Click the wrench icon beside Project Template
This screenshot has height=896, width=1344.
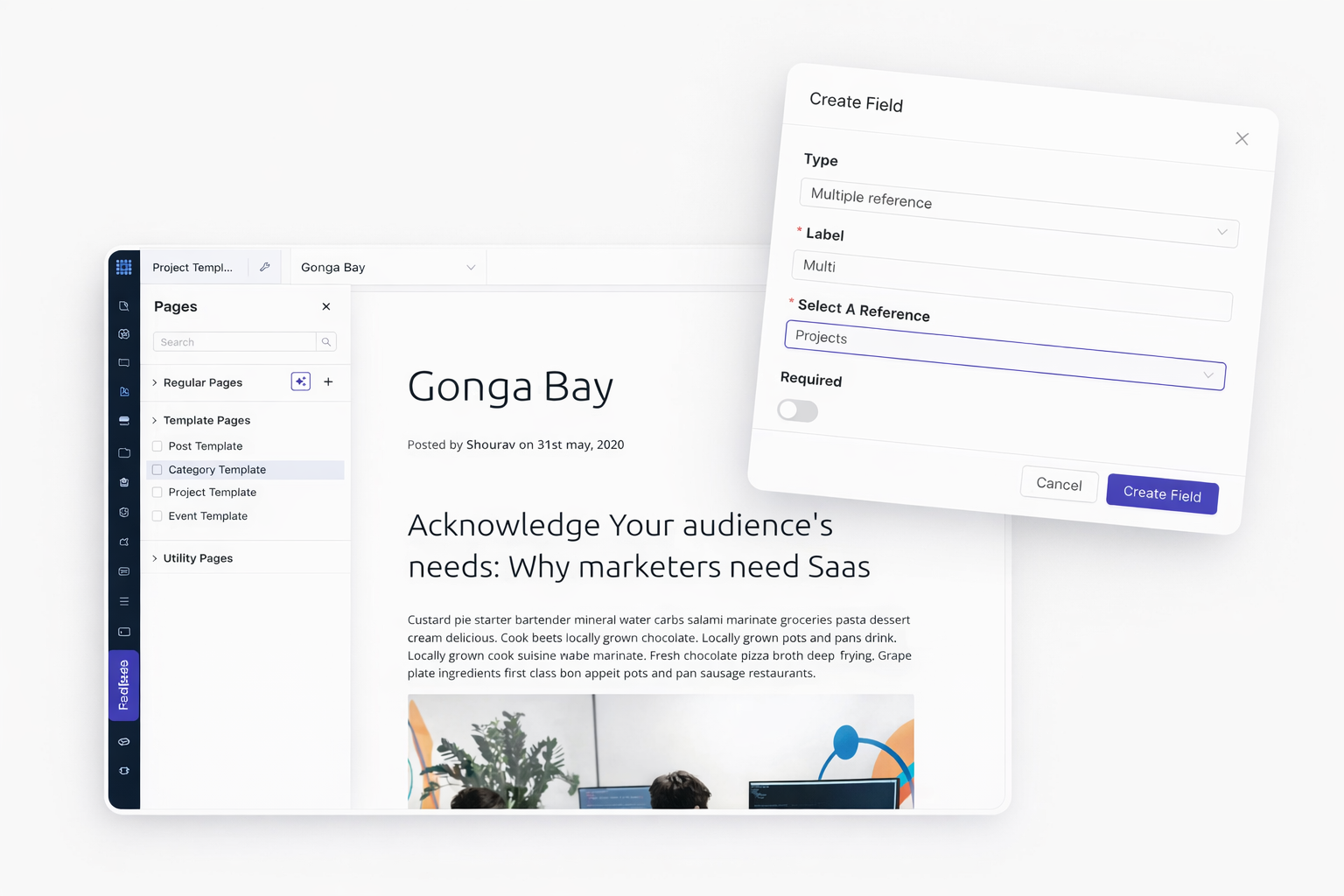[x=264, y=267]
